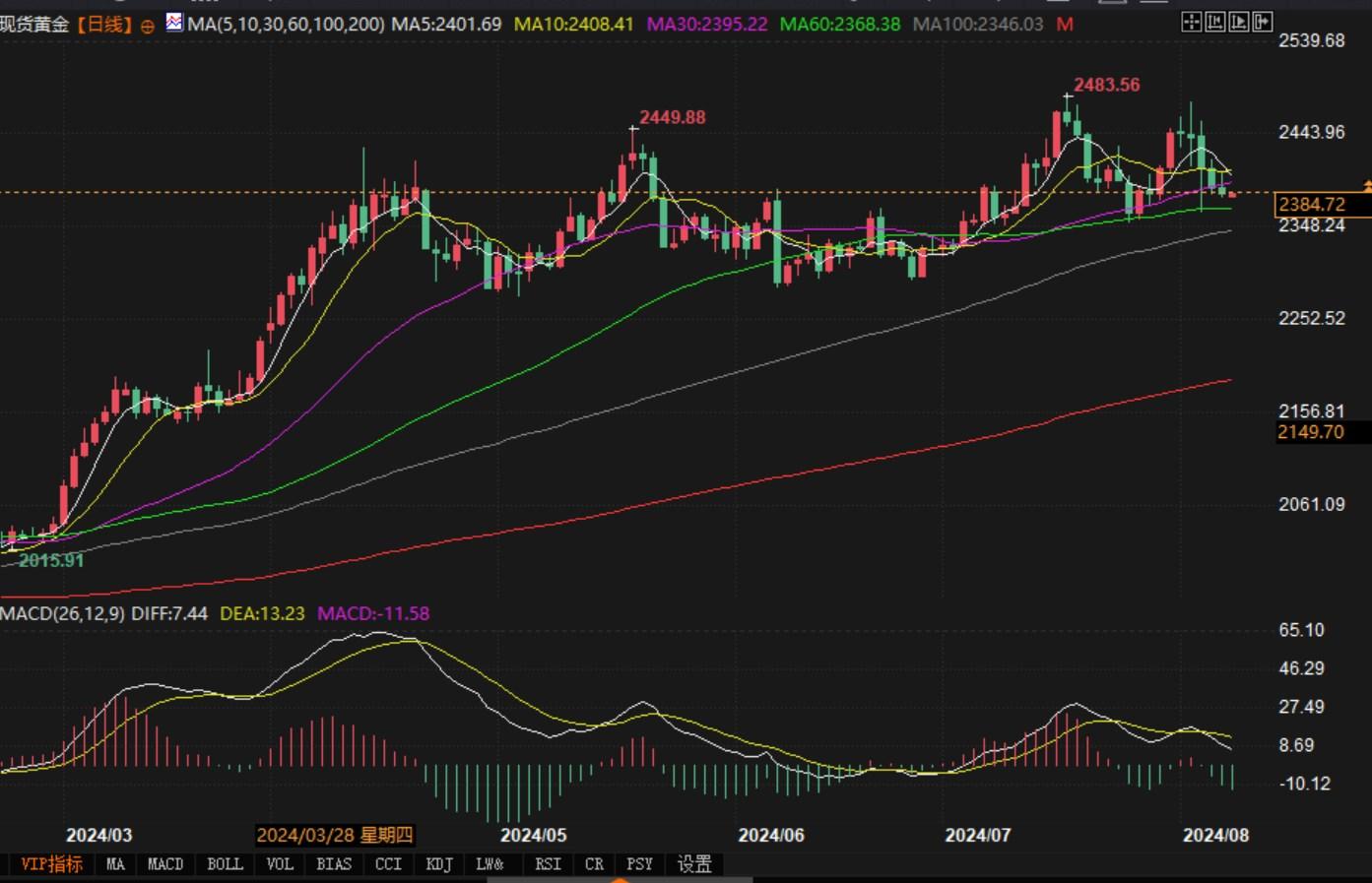This screenshot has height=883, width=1372.
Task: Click the crosshair cursor icon
Action: [1191, 22]
